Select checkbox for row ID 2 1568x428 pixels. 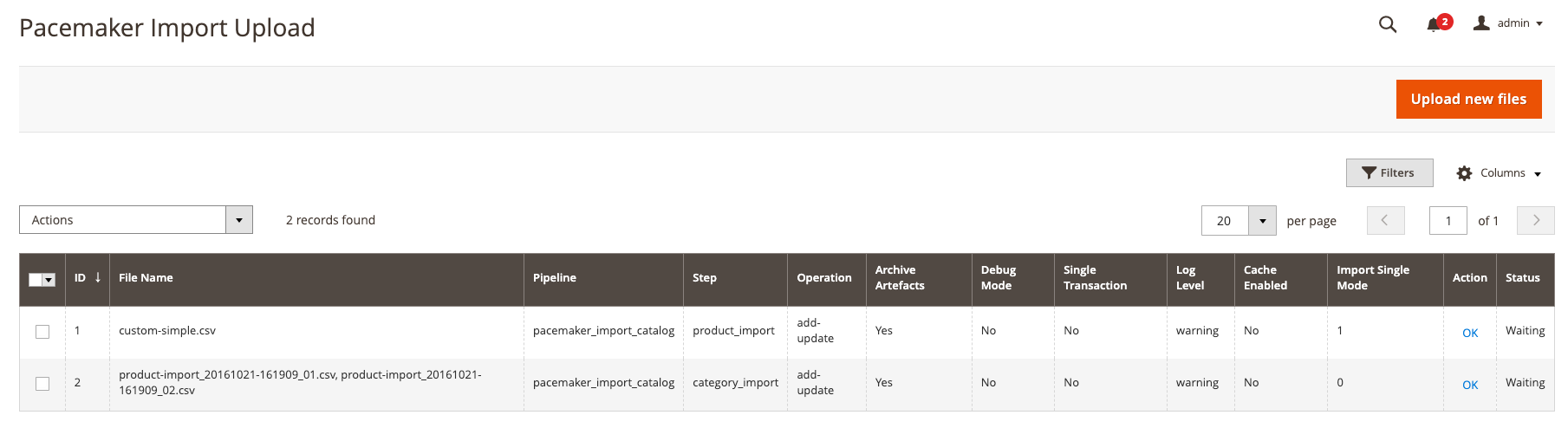pos(42,384)
